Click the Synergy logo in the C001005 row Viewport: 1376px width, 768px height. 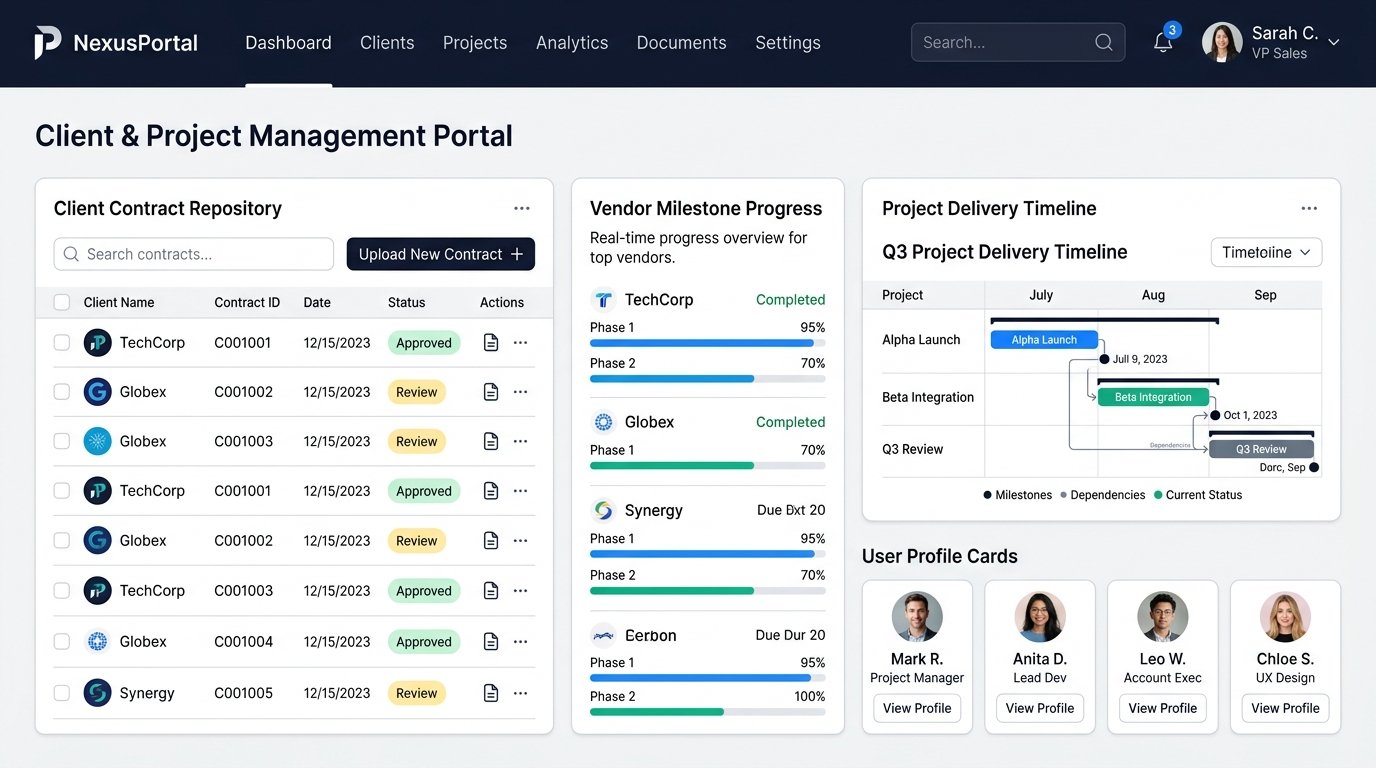pyautogui.click(x=97, y=693)
